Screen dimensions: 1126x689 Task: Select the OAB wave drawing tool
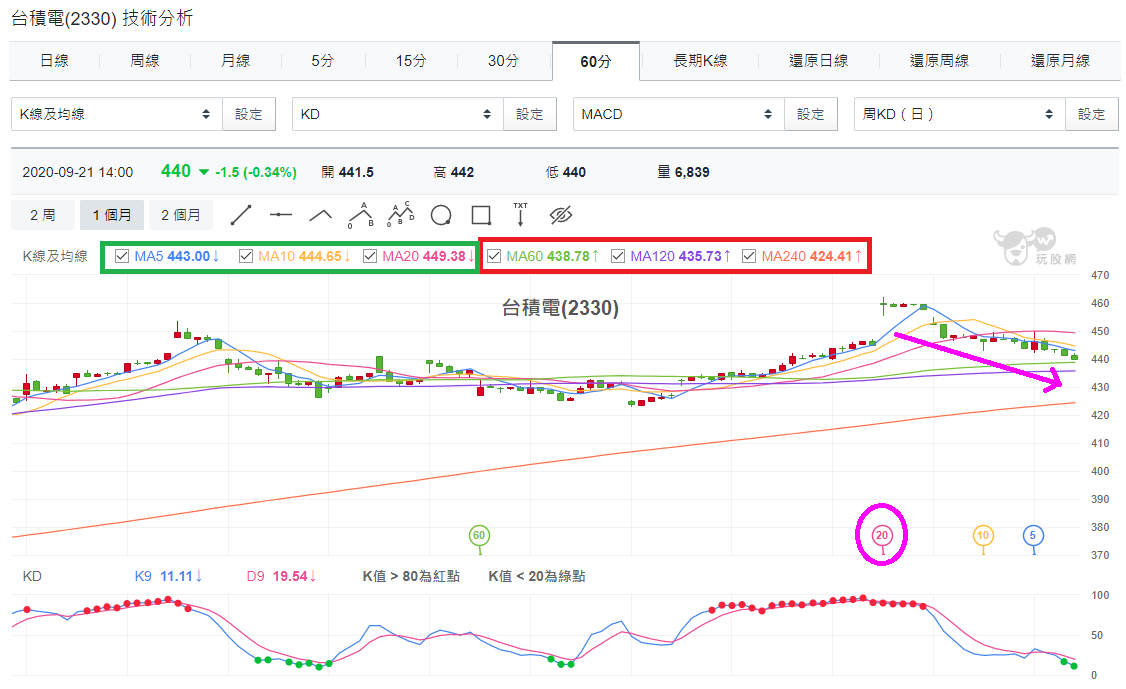[360, 215]
